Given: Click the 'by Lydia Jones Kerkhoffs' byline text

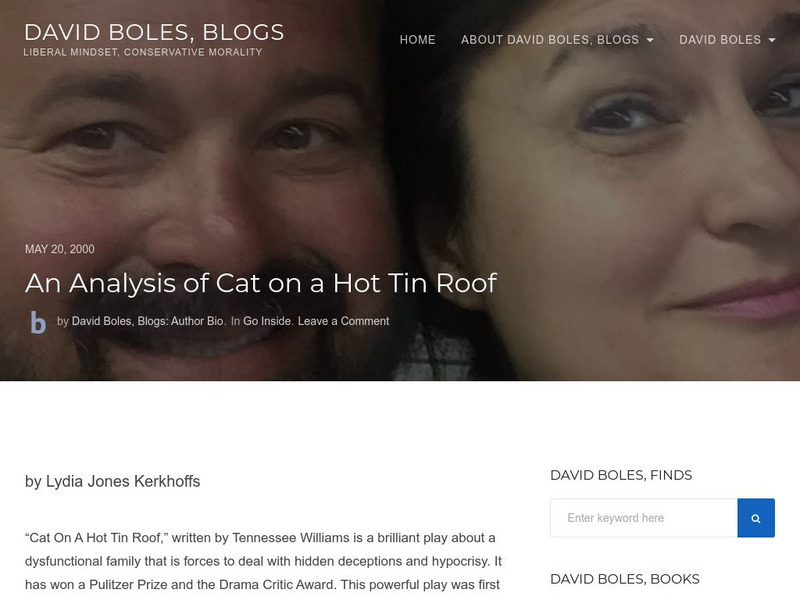Looking at the screenshot, I should point(112,481).
